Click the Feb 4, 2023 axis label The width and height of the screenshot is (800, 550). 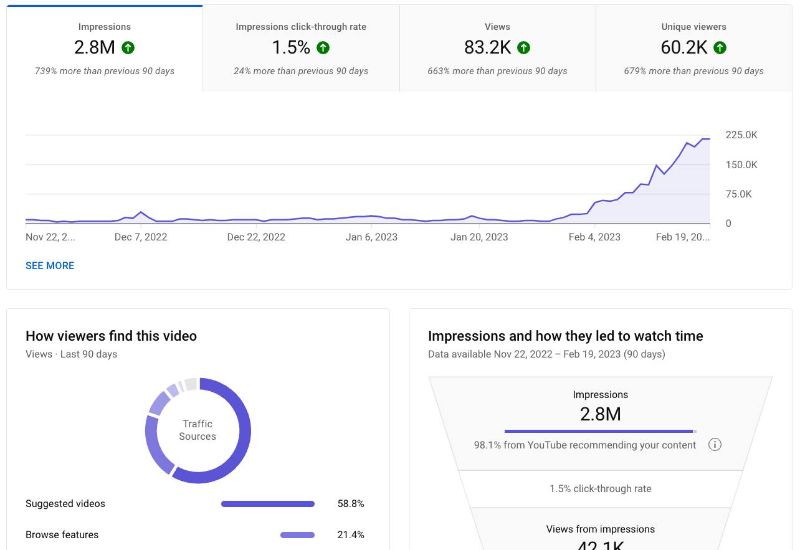click(x=594, y=237)
